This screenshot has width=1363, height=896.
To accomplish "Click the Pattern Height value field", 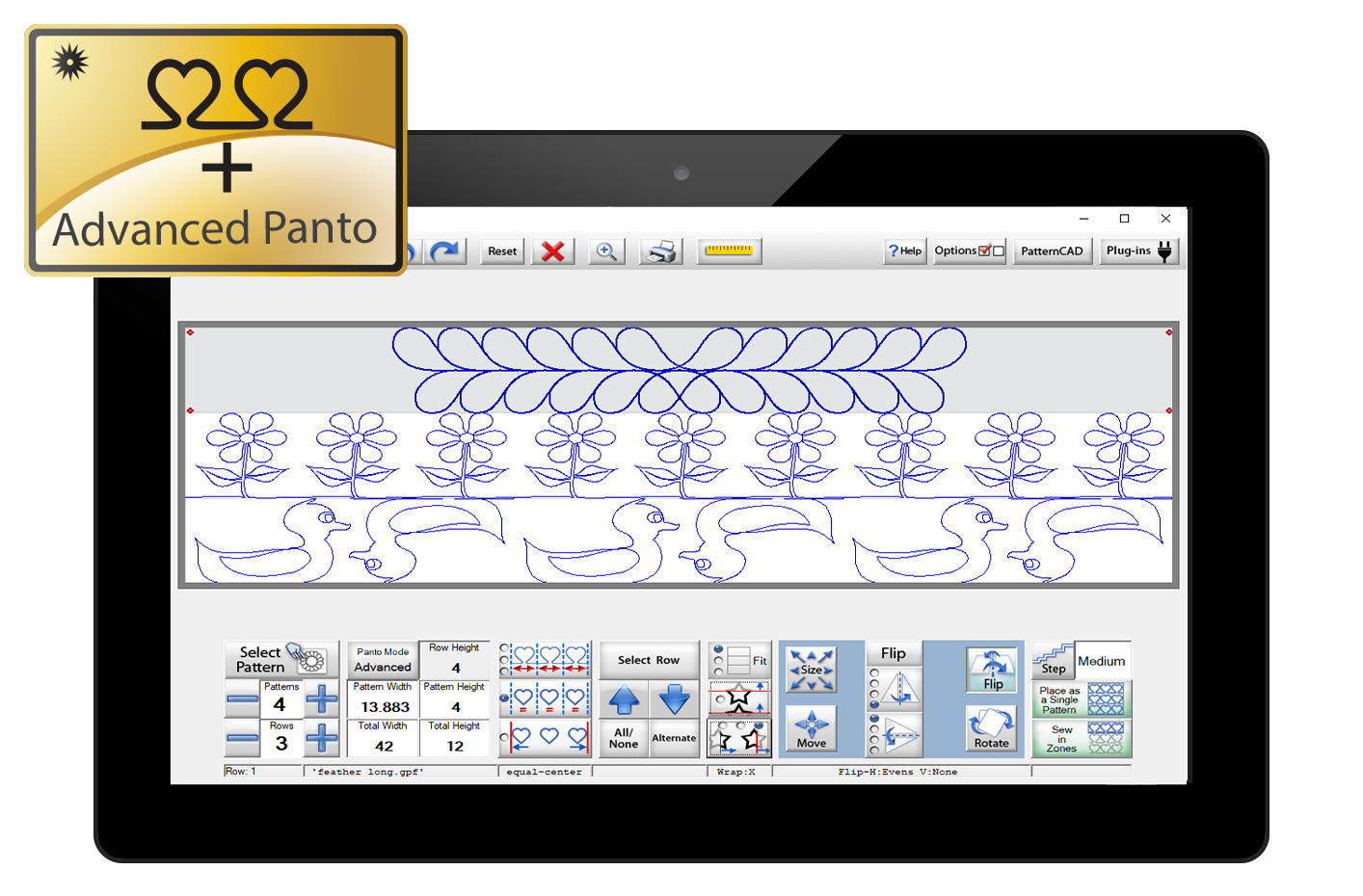I will click(455, 700).
